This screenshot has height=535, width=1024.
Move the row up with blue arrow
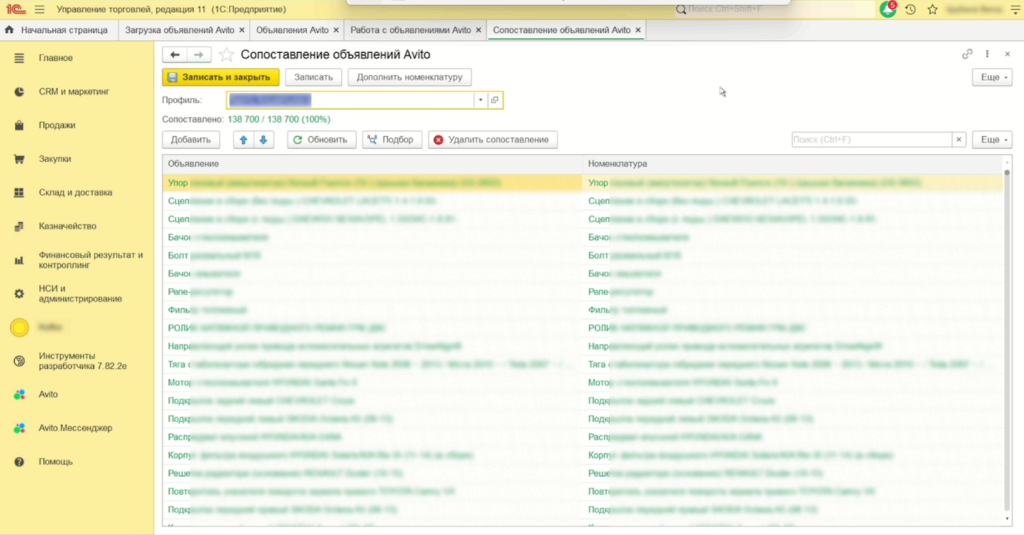click(242, 140)
